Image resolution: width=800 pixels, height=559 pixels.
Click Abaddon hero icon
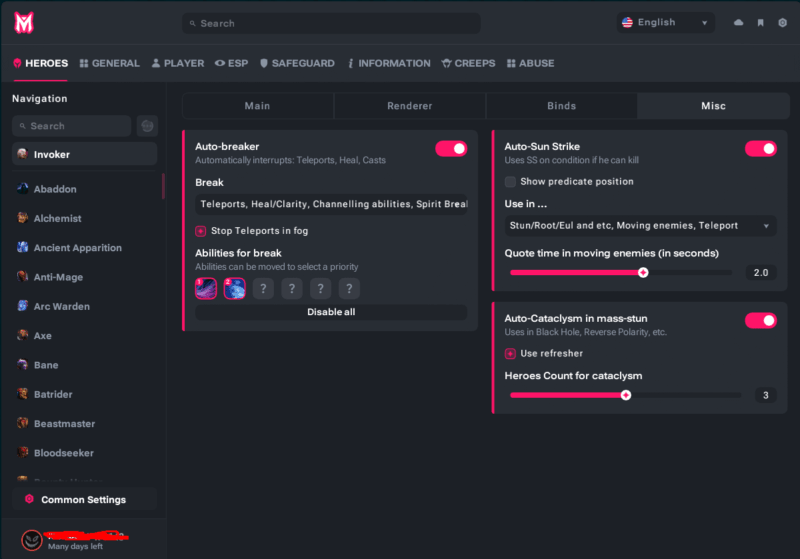tap(22, 189)
